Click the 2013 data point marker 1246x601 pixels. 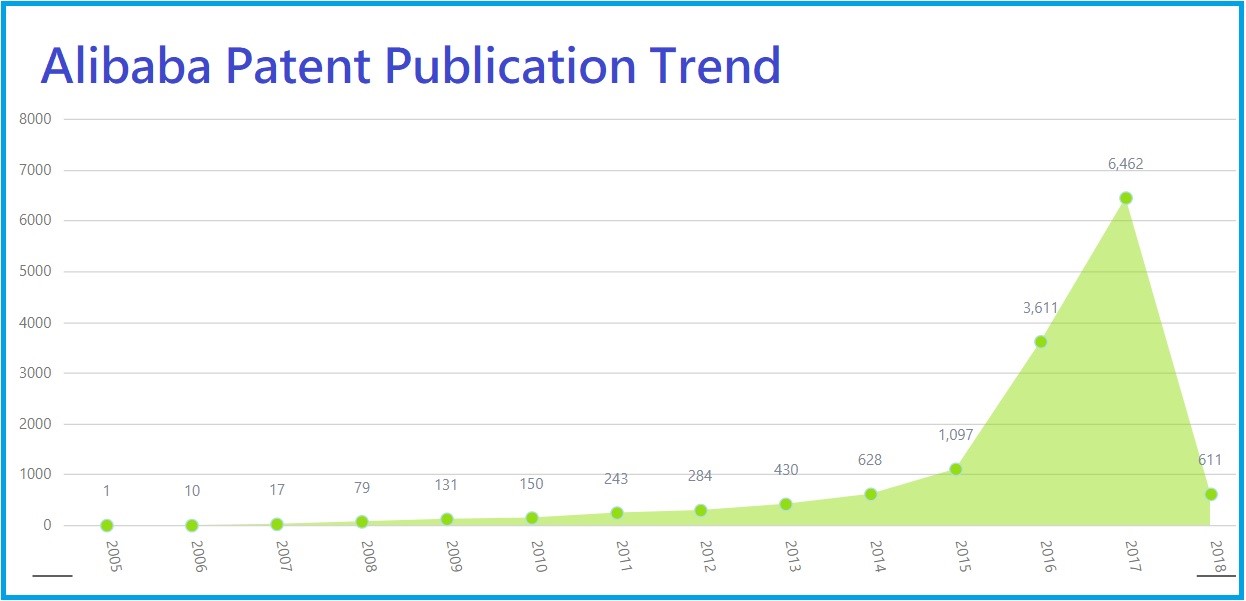[x=786, y=504]
